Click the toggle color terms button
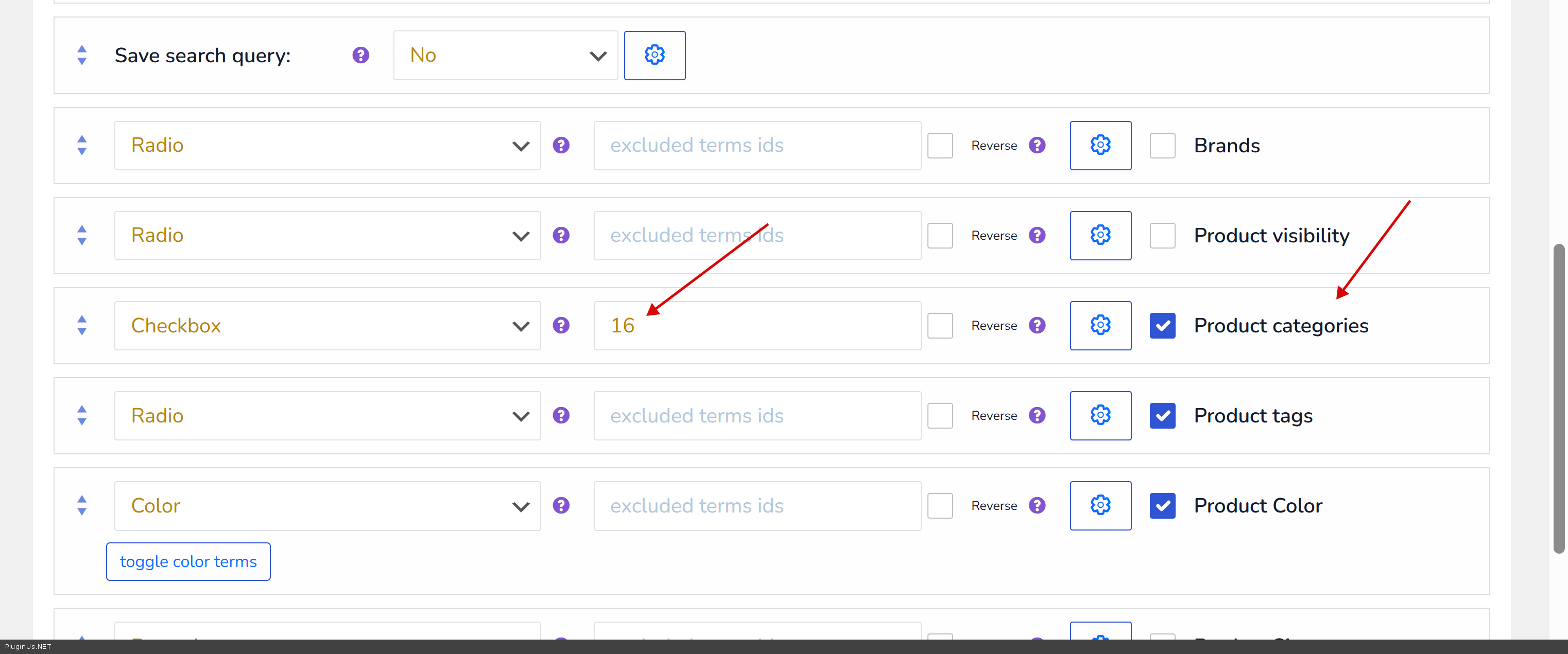This screenshot has width=1568, height=654. [x=188, y=561]
